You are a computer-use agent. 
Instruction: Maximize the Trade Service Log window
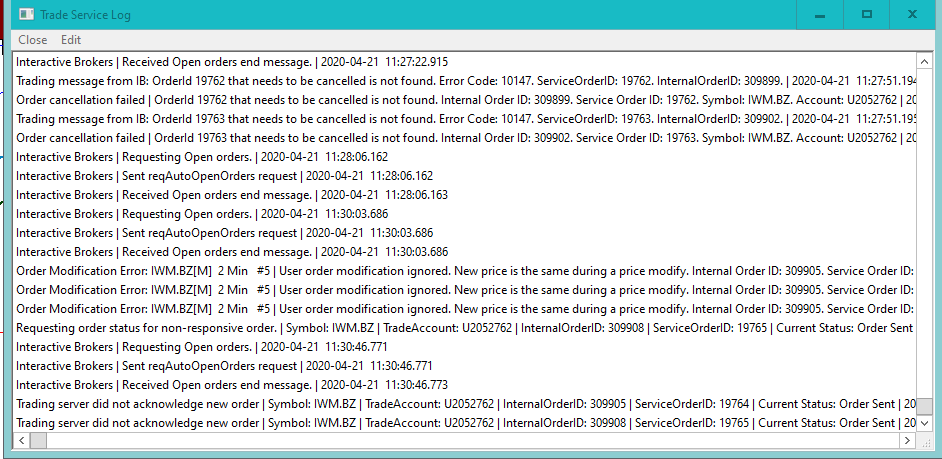tap(866, 15)
